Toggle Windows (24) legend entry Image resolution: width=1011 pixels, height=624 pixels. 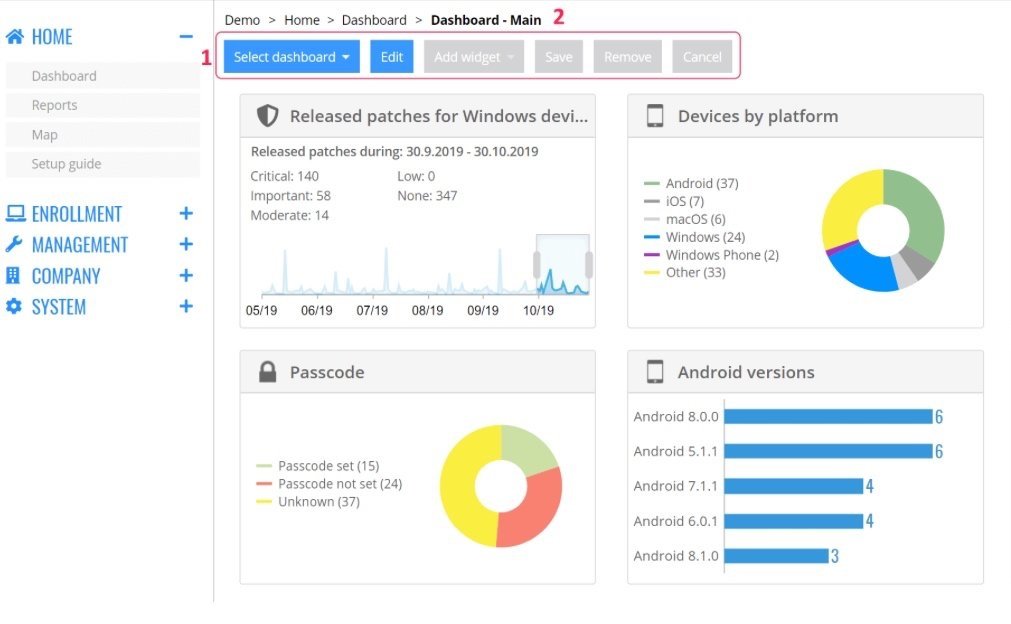point(694,237)
